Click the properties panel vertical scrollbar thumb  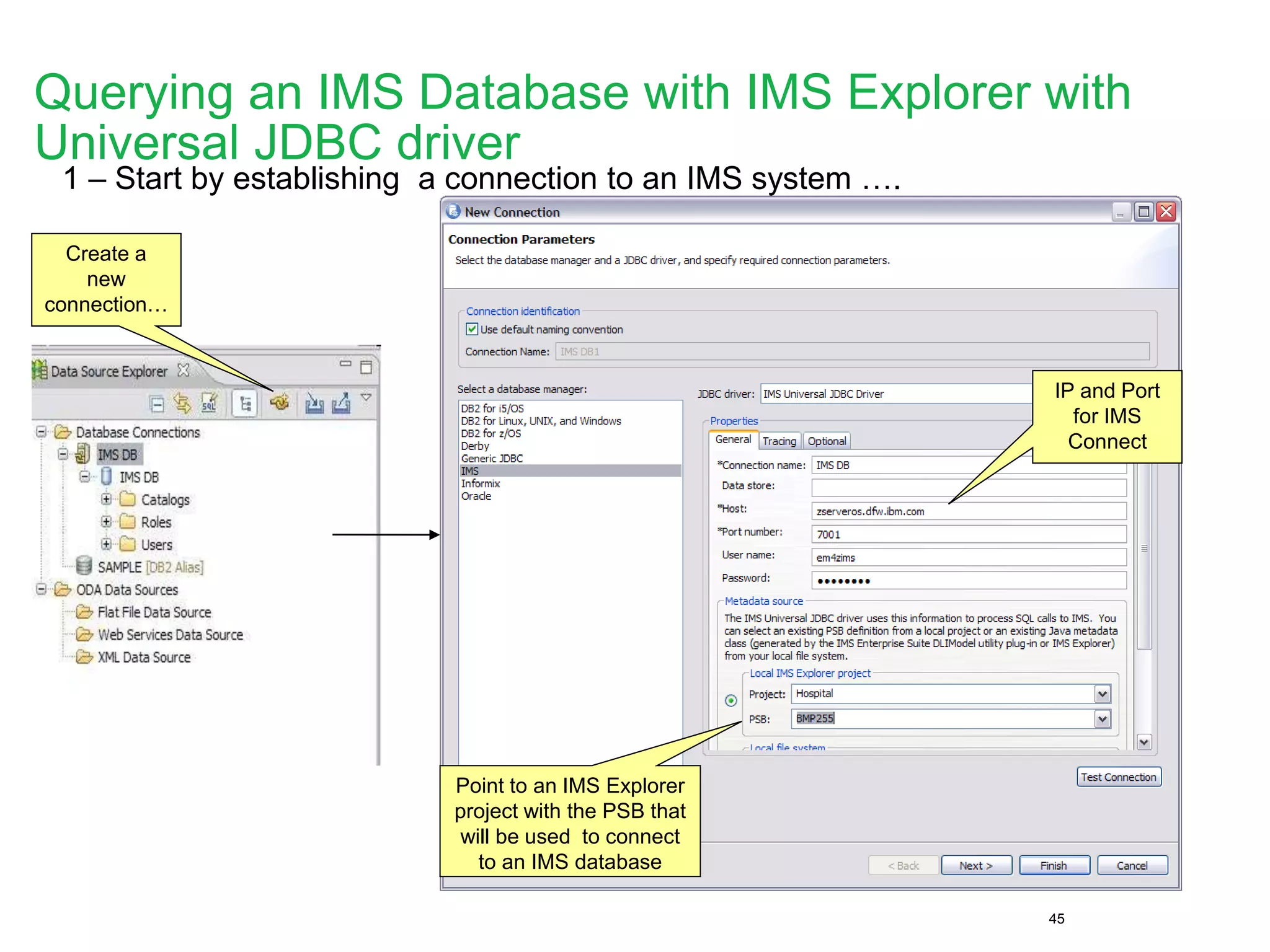(x=1144, y=555)
